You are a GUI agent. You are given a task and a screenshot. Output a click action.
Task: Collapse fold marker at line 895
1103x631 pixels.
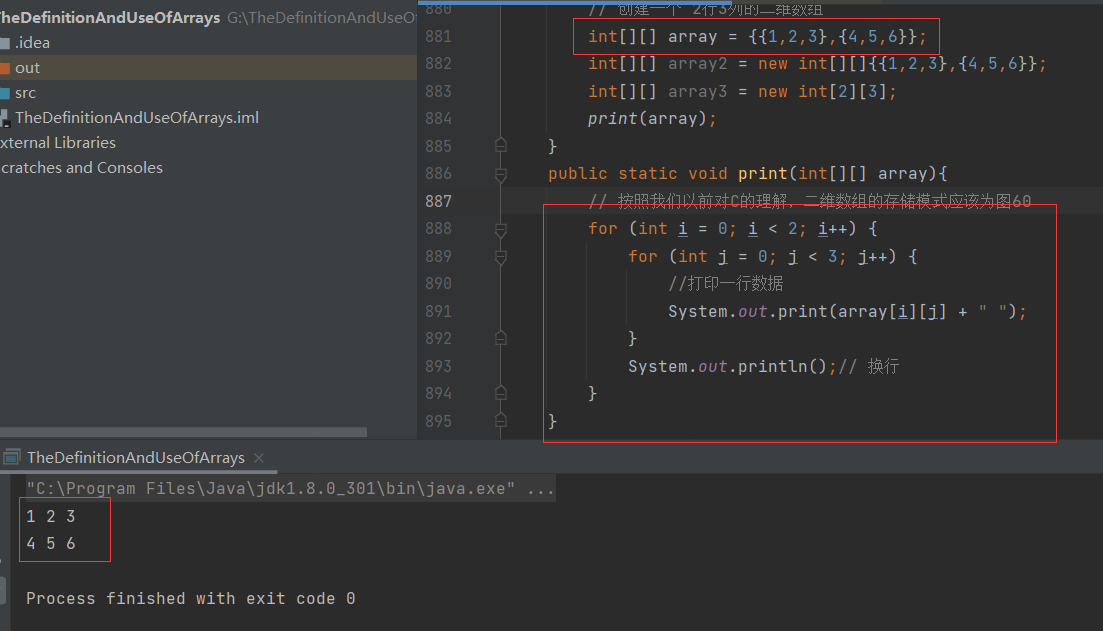click(x=501, y=421)
